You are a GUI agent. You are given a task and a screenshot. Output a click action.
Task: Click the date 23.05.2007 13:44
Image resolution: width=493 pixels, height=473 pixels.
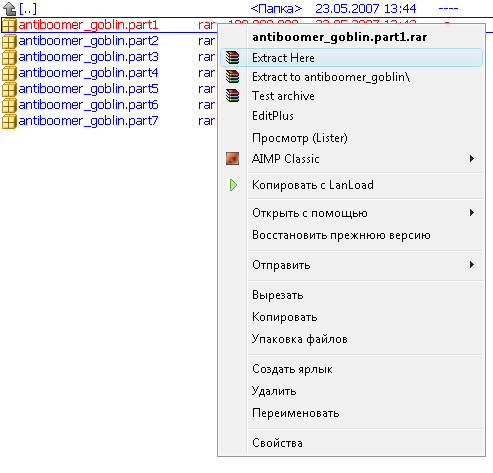366,9
